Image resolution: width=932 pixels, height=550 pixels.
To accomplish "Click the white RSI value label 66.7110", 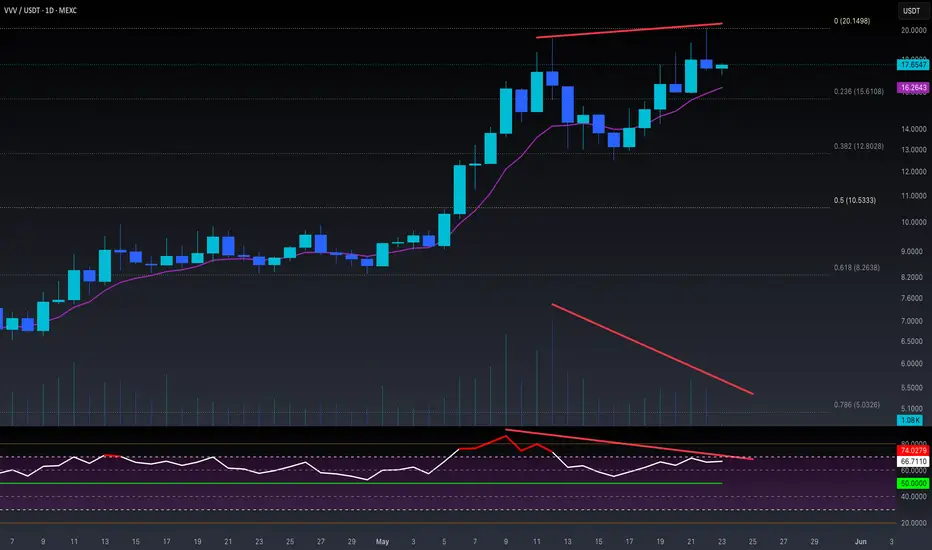I will (x=913, y=461).
